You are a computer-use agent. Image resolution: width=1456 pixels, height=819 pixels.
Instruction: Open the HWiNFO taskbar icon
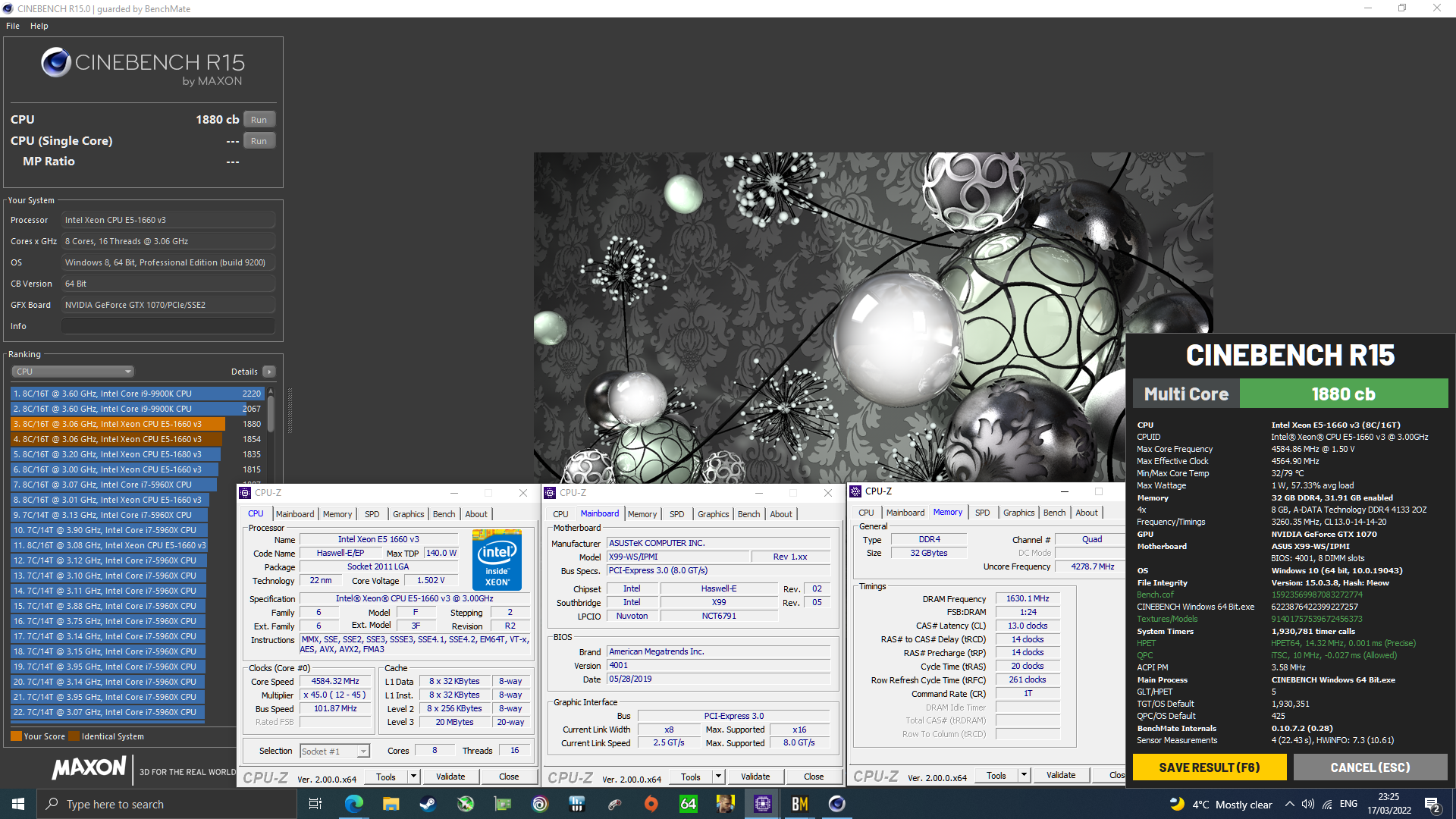[577, 804]
